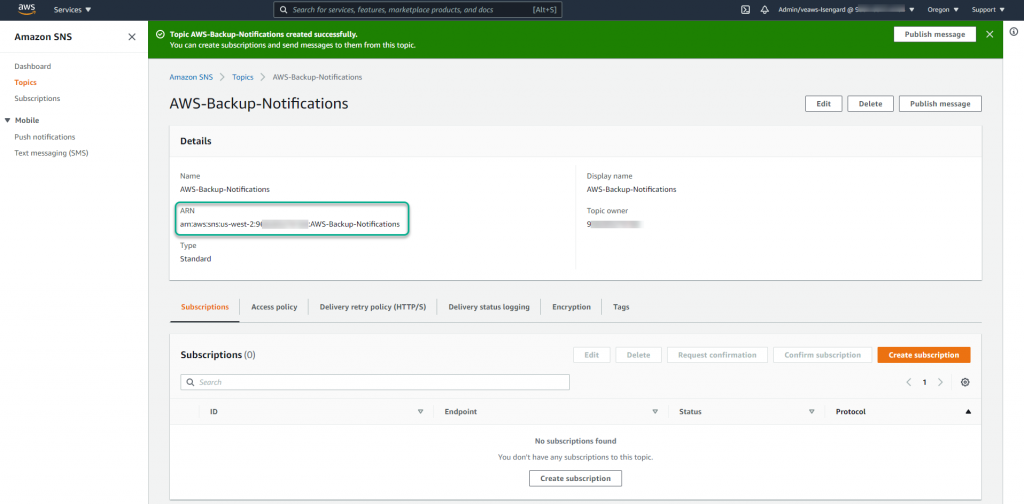Dismiss the green success banner
The width and height of the screenshot is (1024, 504).
tap(990, 34)
